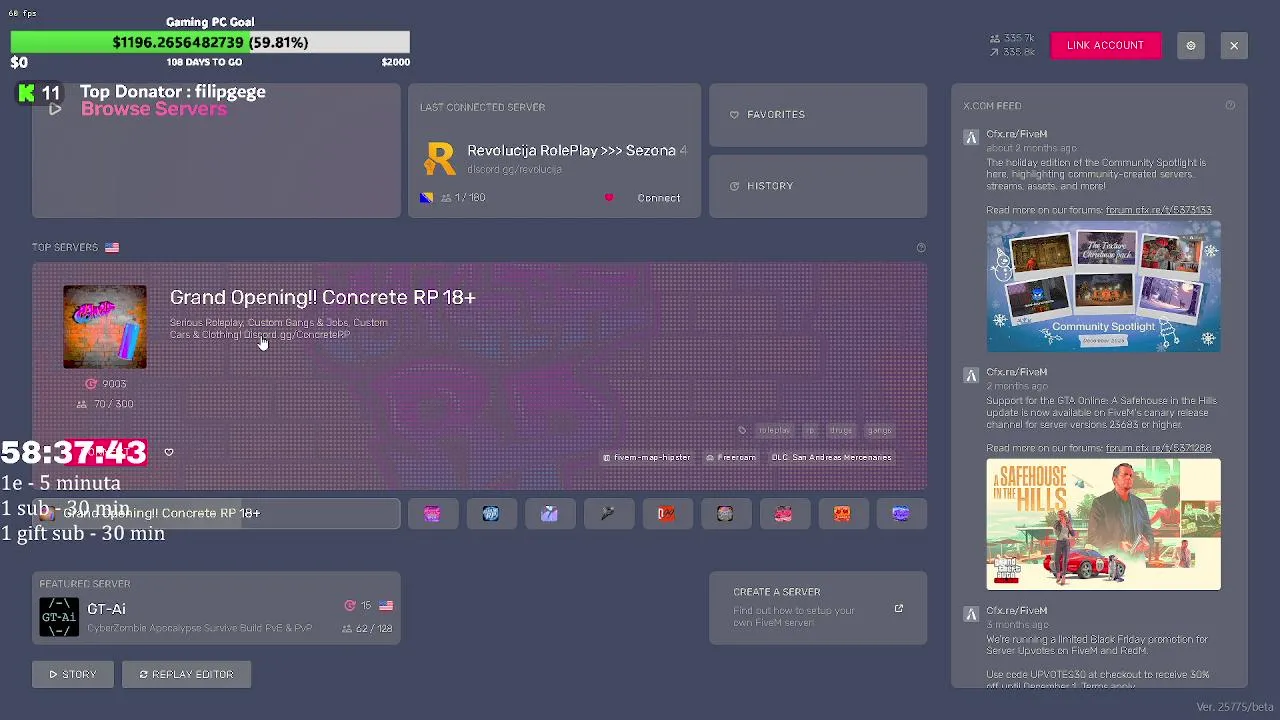Click the upvote icon beside 9003

click(91, 384)
